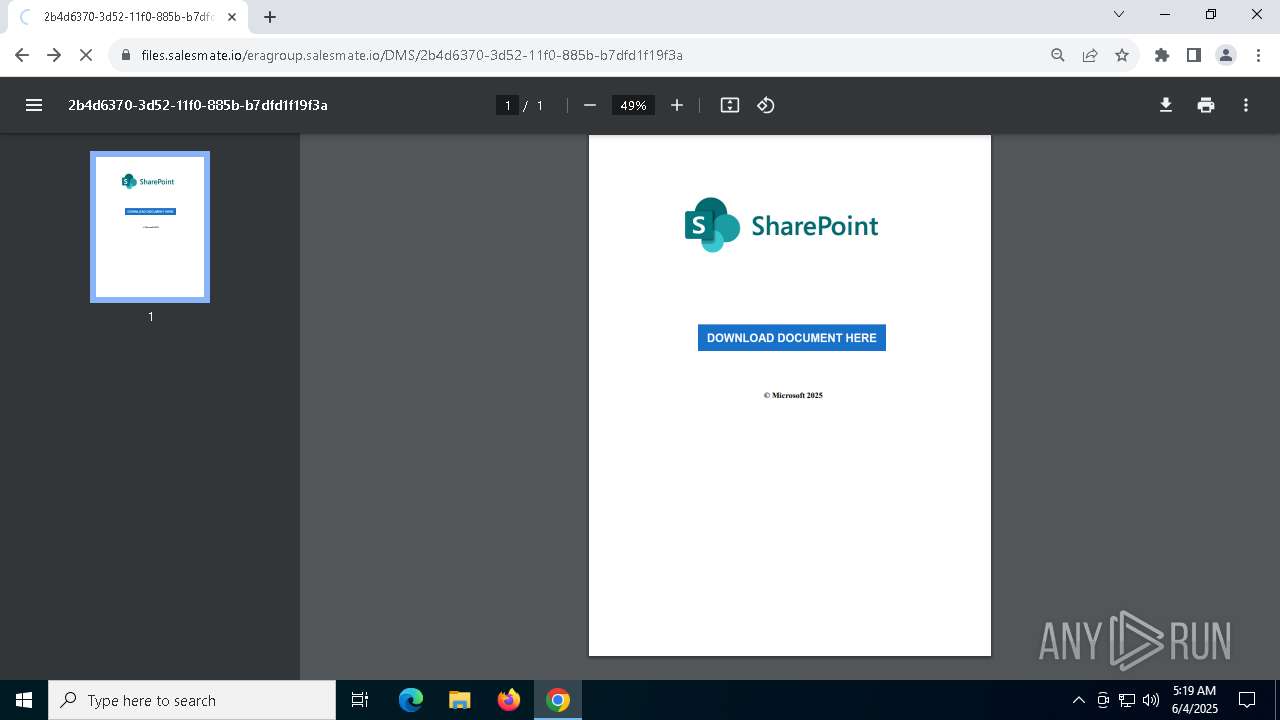Close the current browser tab
1280x720 pixels.
[x=232, y=17]
